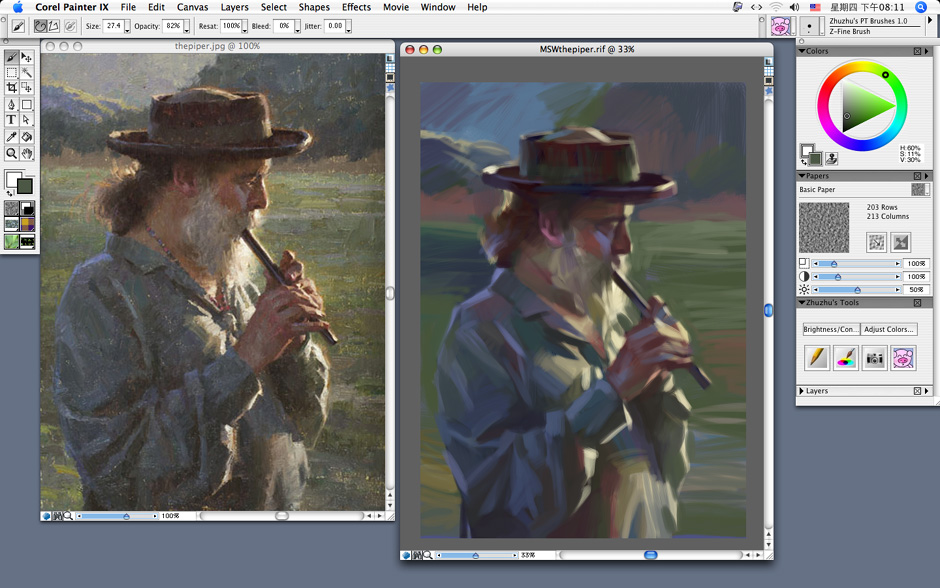Screen dimensions: 940x588
Task: Collapse the Papers panel
Action: (x=802, y=176)
